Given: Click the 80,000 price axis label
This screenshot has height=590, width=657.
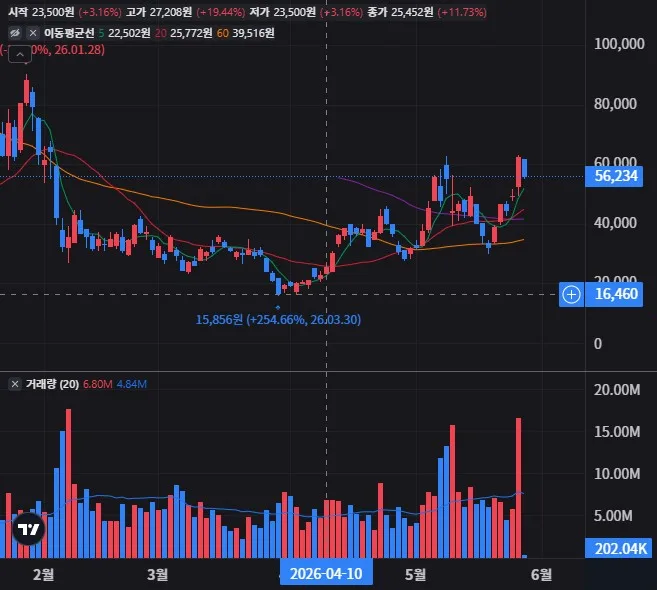Looking at the screenshot, I should click(x=615, y=104).
